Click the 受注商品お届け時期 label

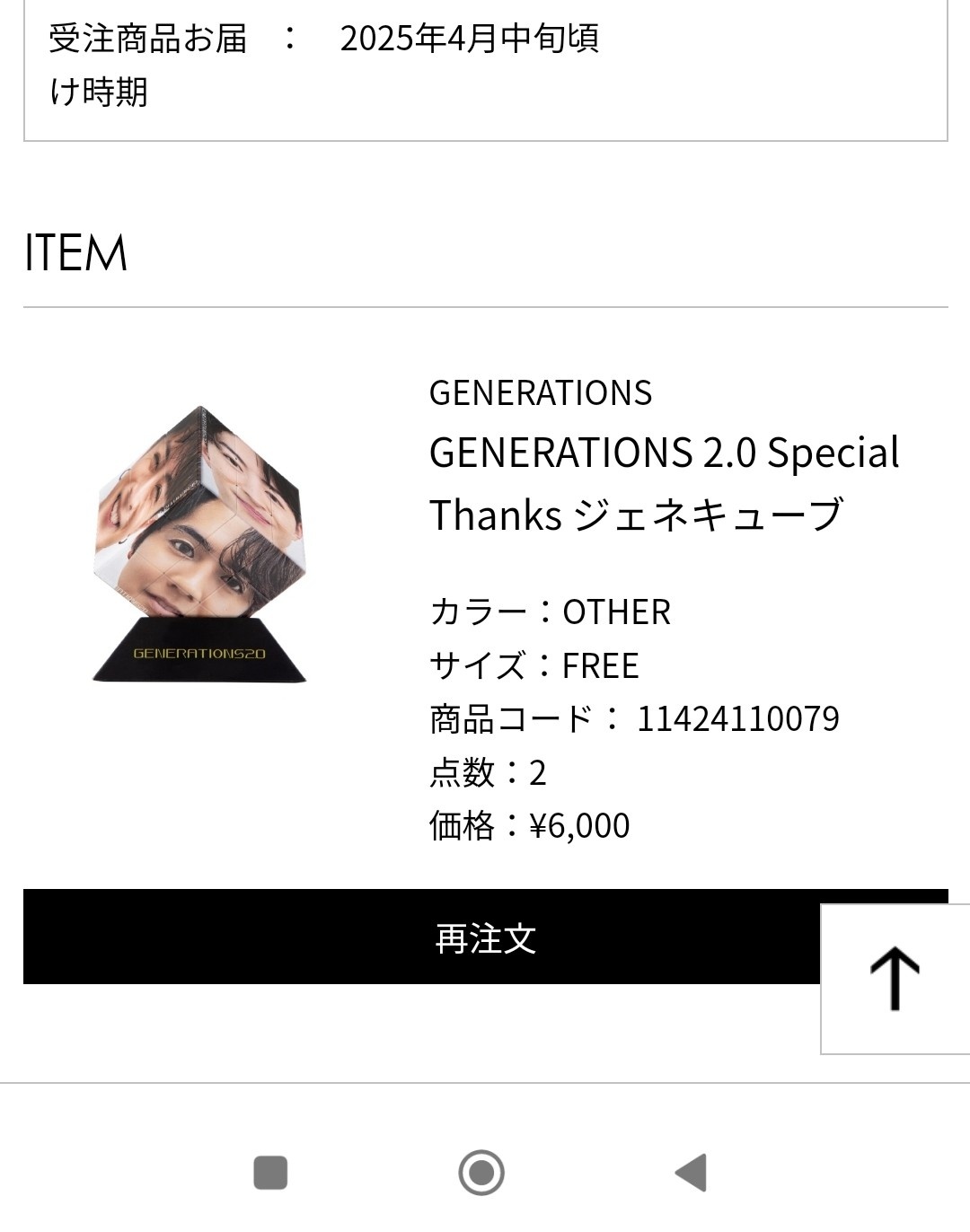pyautogui.click(x=148, y=65)
